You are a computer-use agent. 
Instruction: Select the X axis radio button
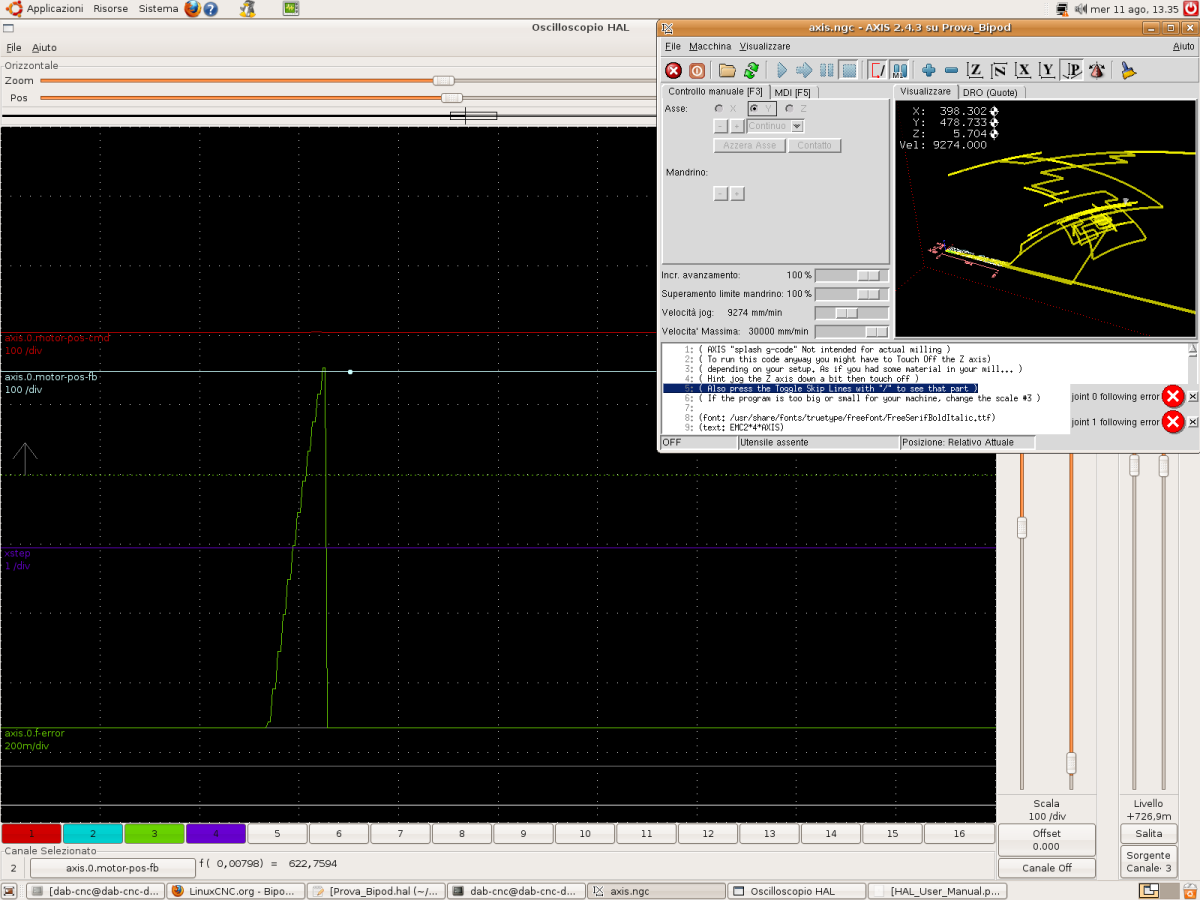718,108
